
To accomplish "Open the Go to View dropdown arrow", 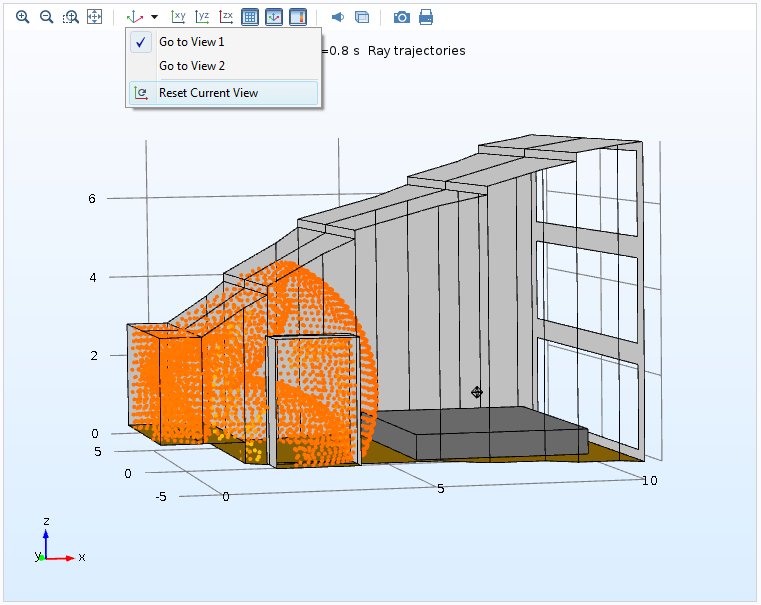I will pyautogui.click(x=154, y=17).
